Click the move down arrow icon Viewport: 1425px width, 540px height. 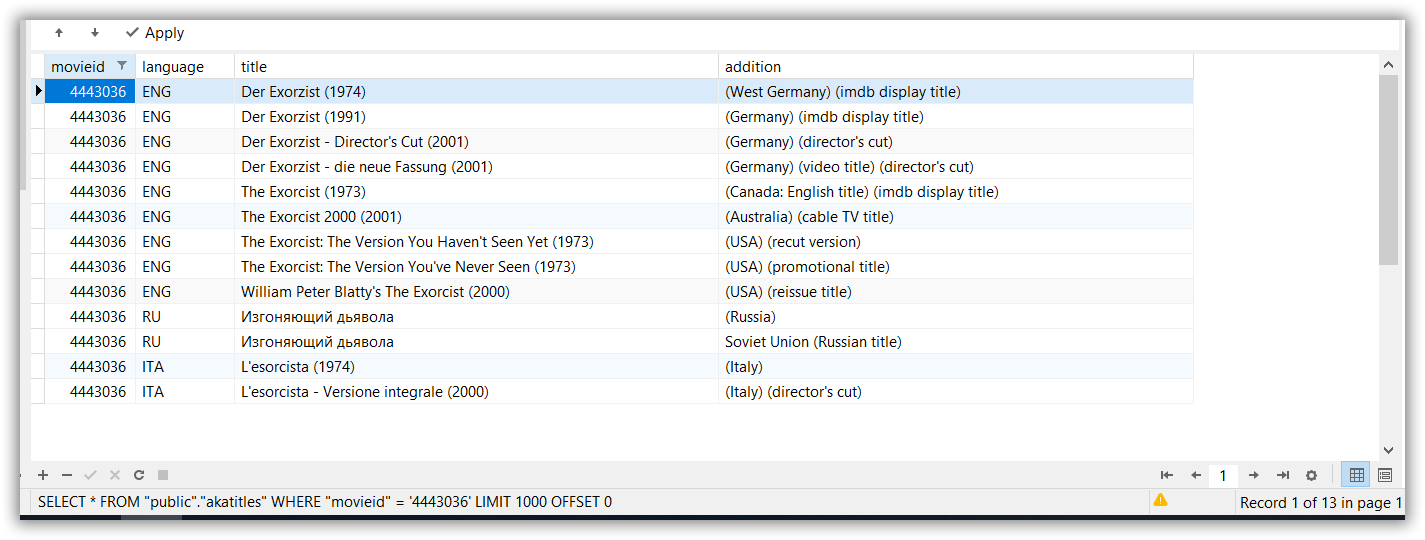(95, 33)
